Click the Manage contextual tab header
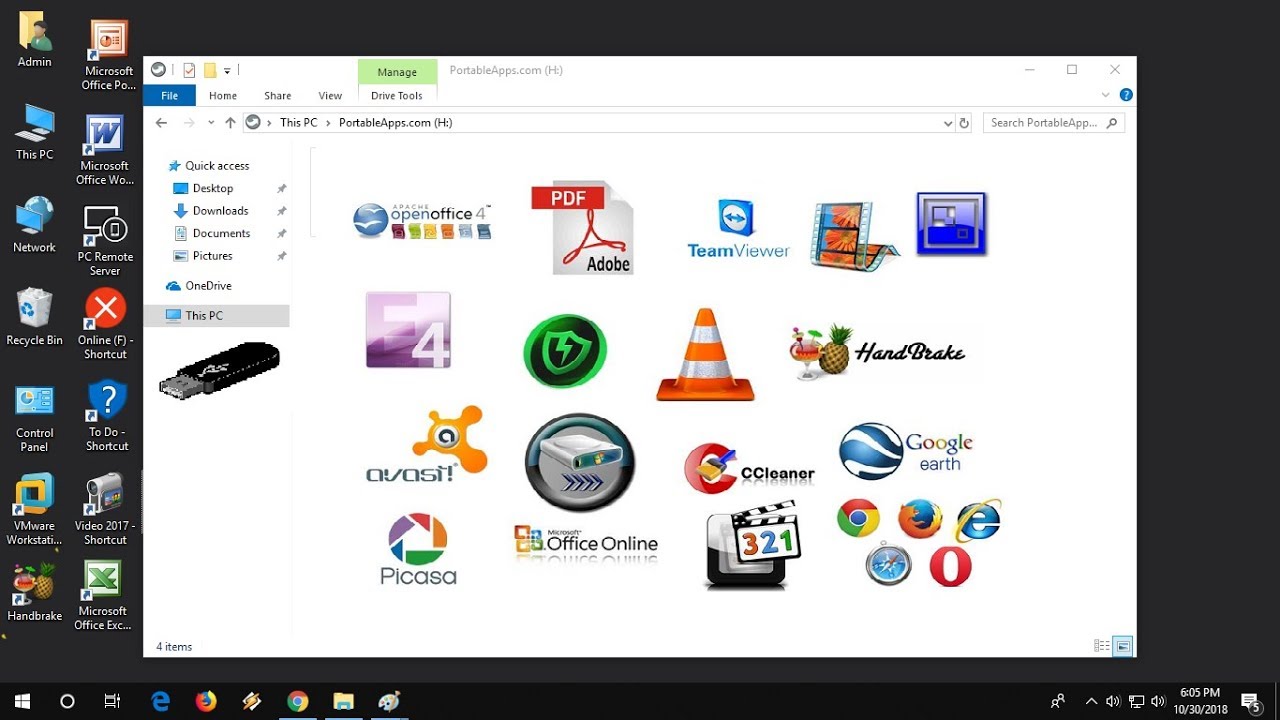Screen dimensions: 1280x720 coord(397,72)
